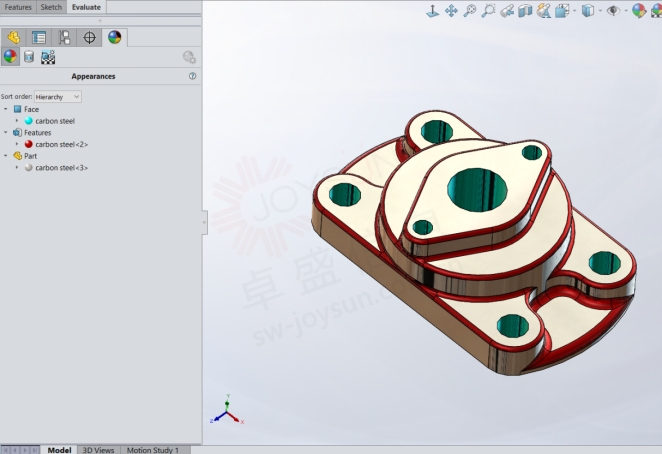Open the 3D Views tab
Viewport: 662px width, 454px height.
point(98,449)
